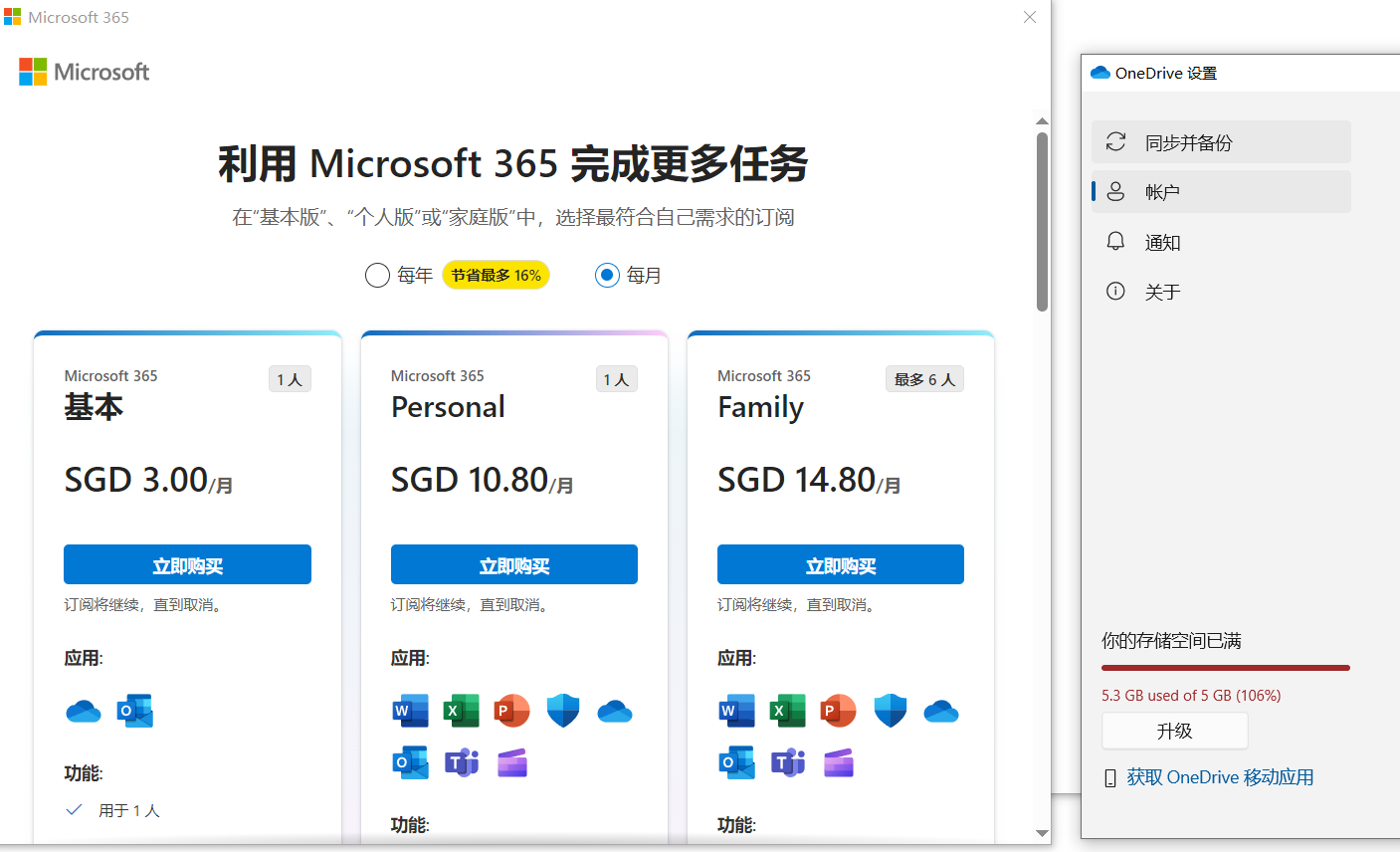The image size is (1400, 852).
Task: Click the PowerPoint icon in the Personal plan
Action: pyautogui.click(x=511, y=712)
